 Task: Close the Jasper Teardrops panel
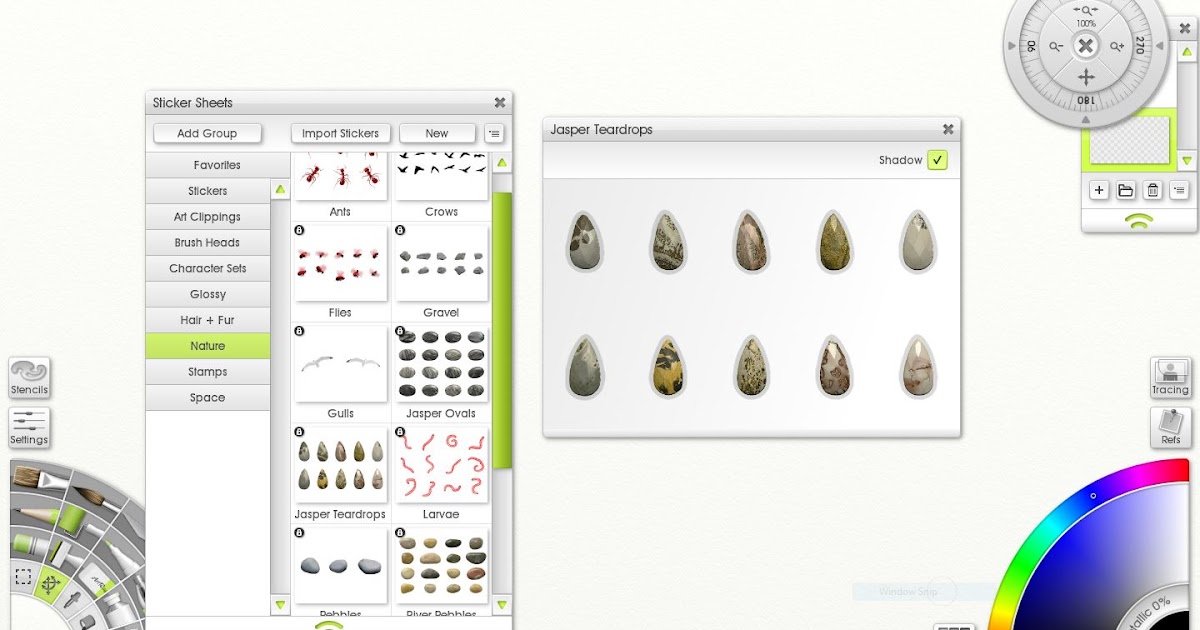tap(948, 129)
